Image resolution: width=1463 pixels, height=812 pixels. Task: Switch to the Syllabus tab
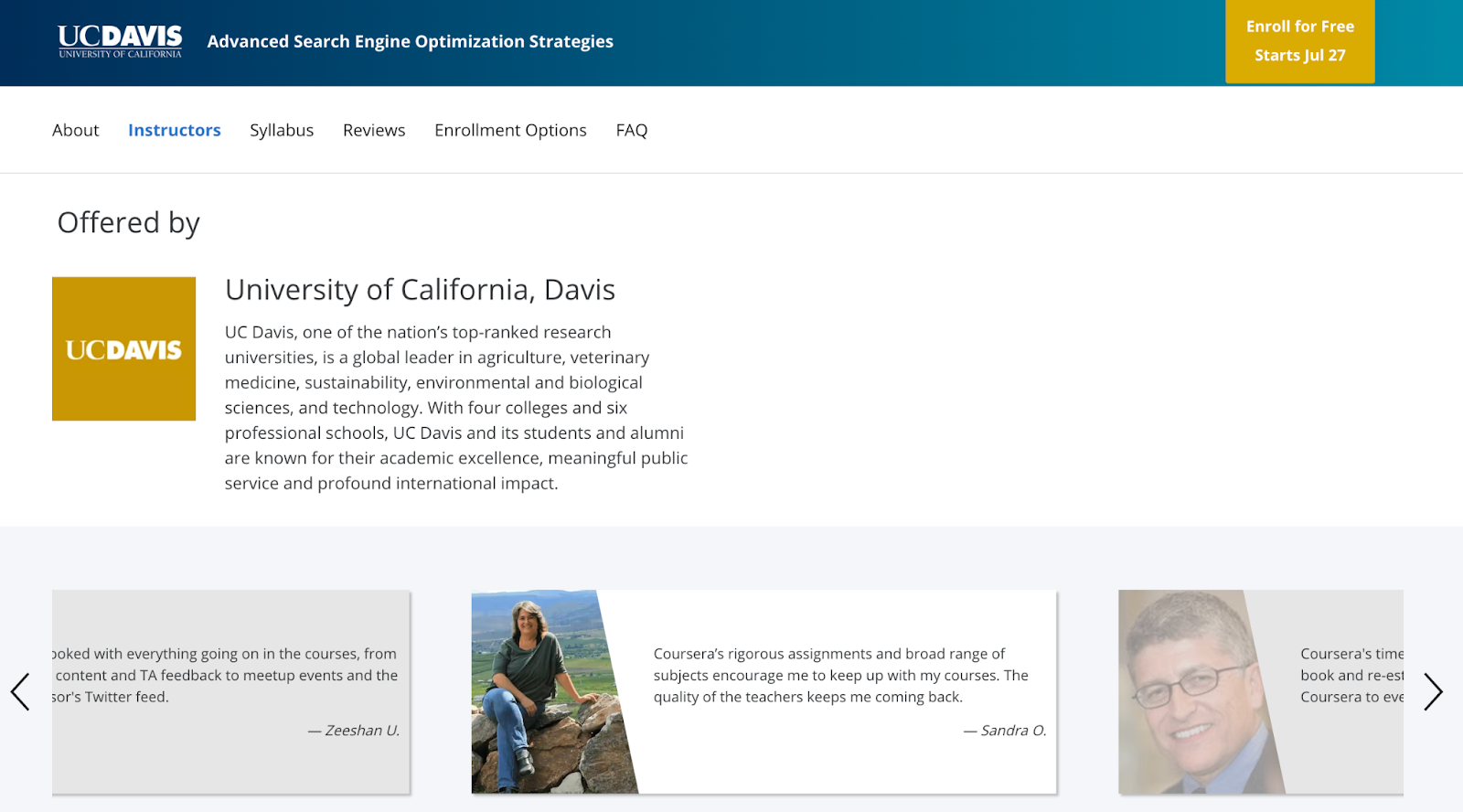pyautogui.click(x=282, y=130)
